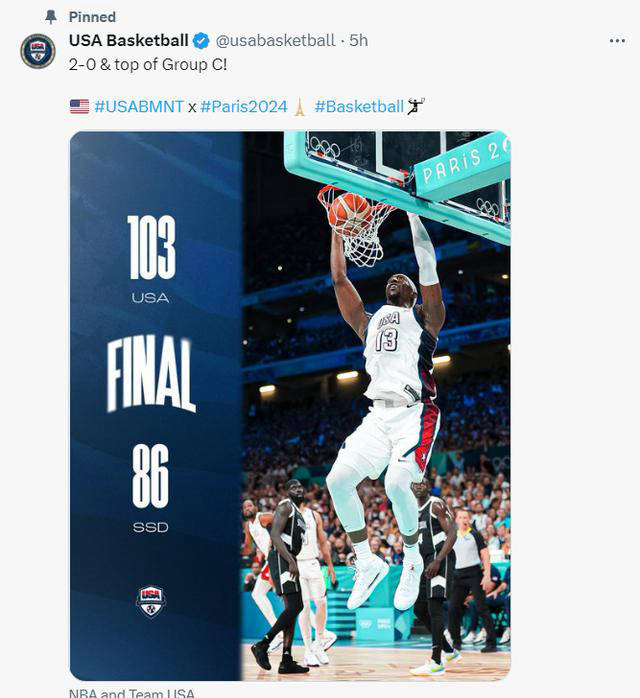Click the Eiffel Tower emoji icon
This screenshot has height=698, width=640.
(x=300, y=107)
